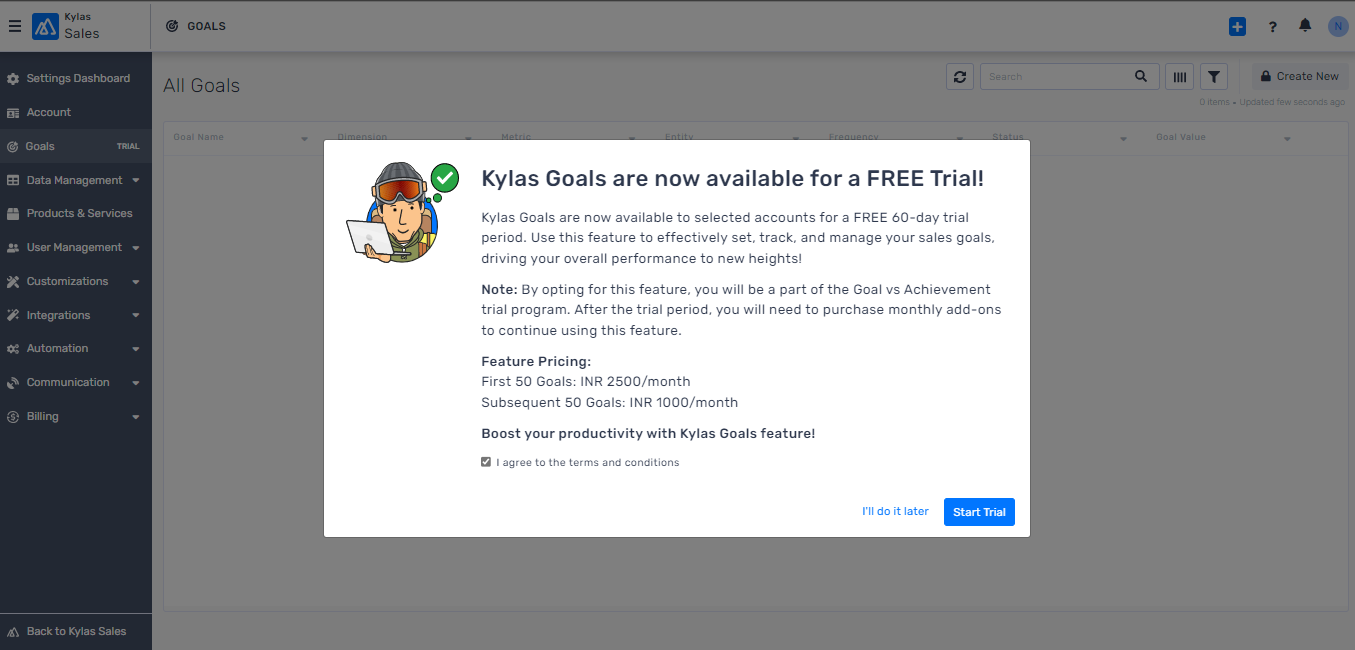Click Updated few seconds ago text
The width and height of the screenshot is (1355, 650).
(x=1292, y=102)
